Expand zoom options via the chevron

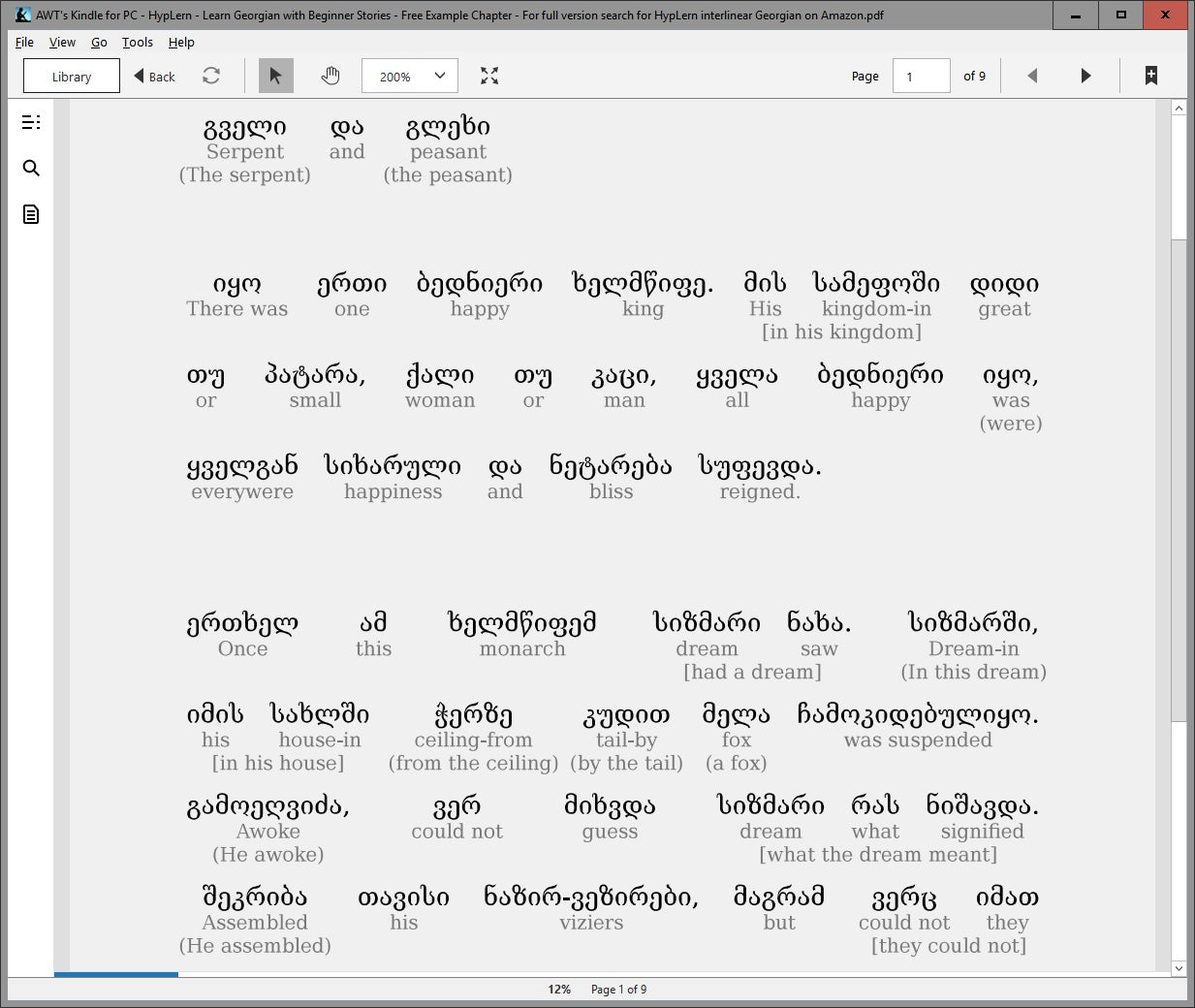(x=438, y=76)
